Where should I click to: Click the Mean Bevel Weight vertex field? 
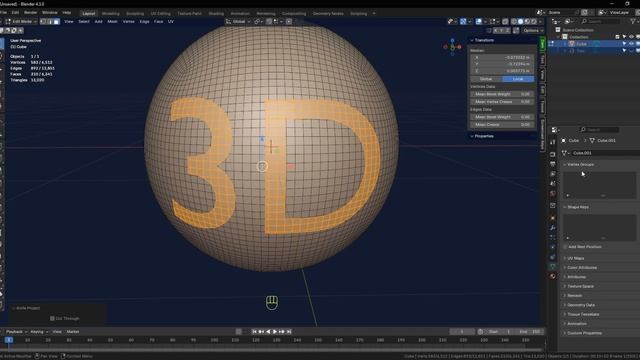tap(502, 94)
